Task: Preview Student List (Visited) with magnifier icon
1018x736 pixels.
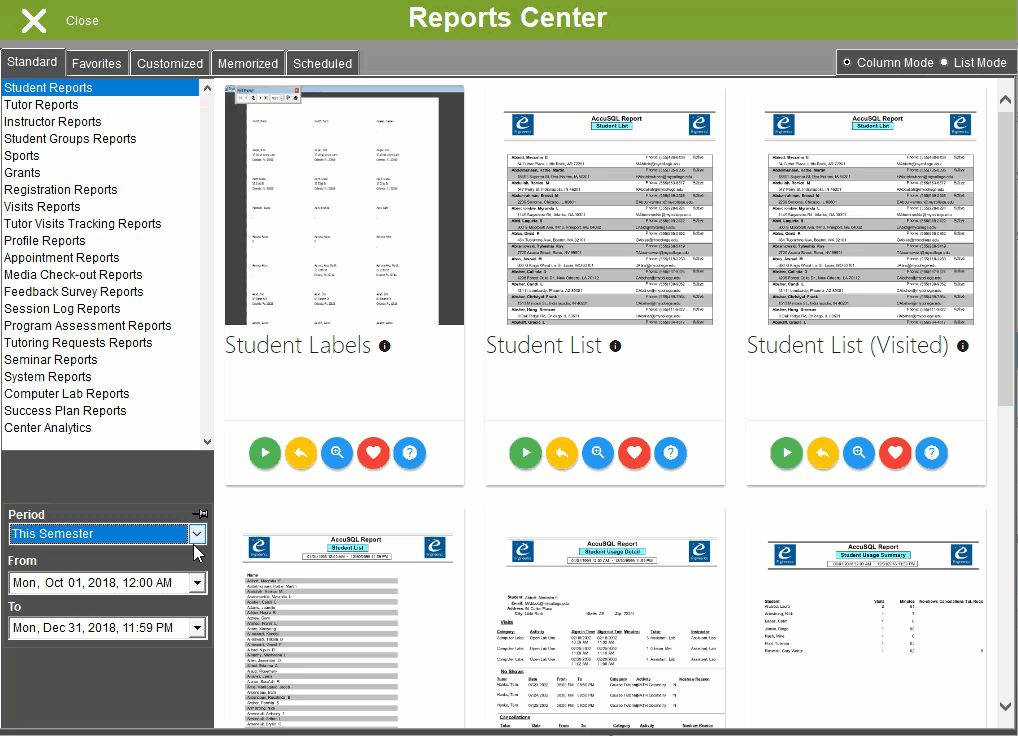Action: coord(860,452)
